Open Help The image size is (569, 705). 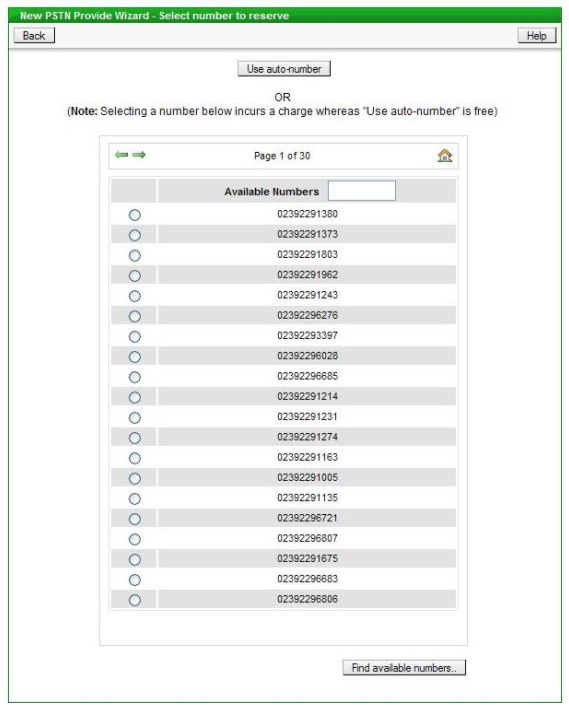point(537,36)
